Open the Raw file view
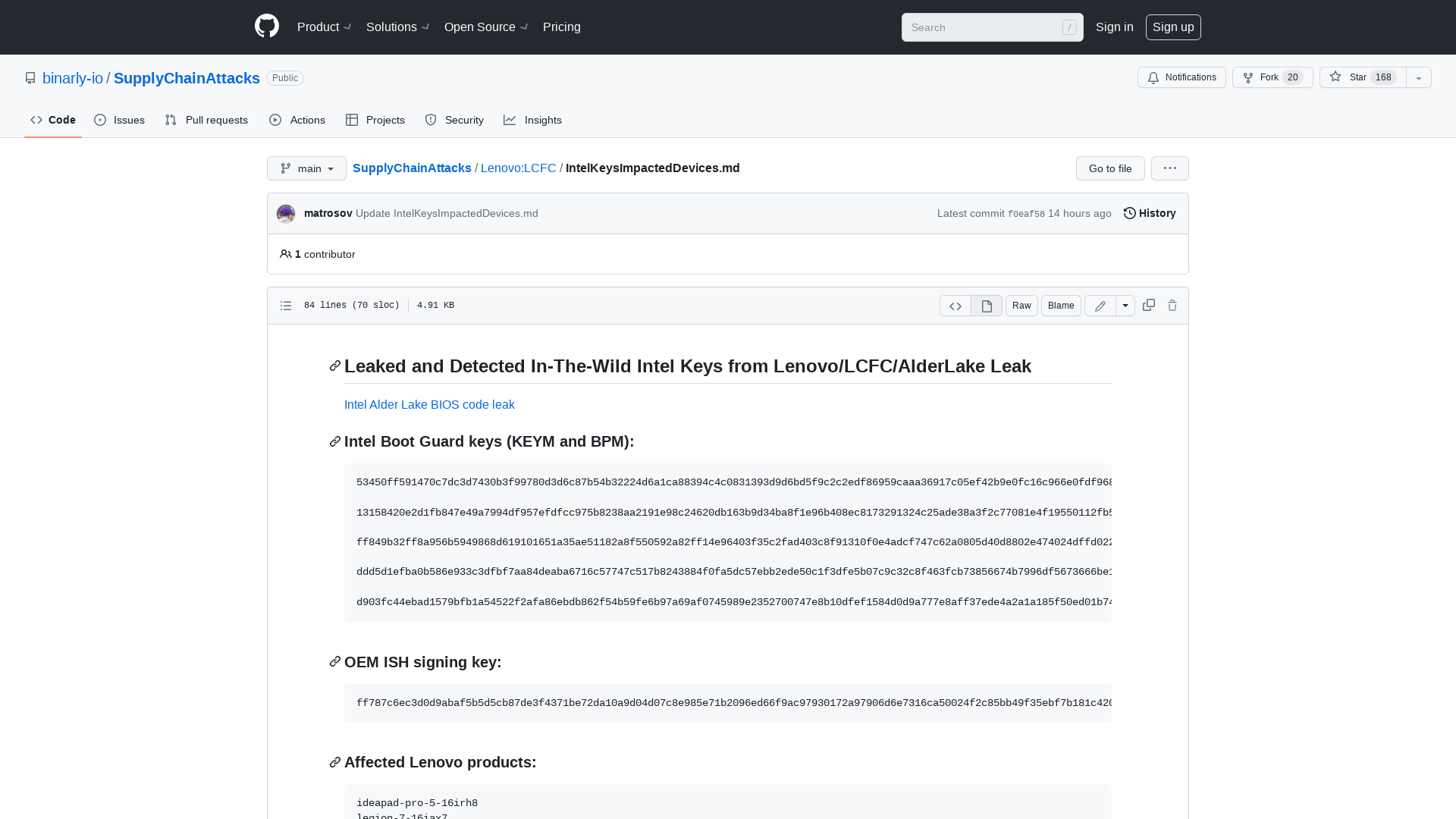Screen dimensions: 1456x819 [1021, 306]
